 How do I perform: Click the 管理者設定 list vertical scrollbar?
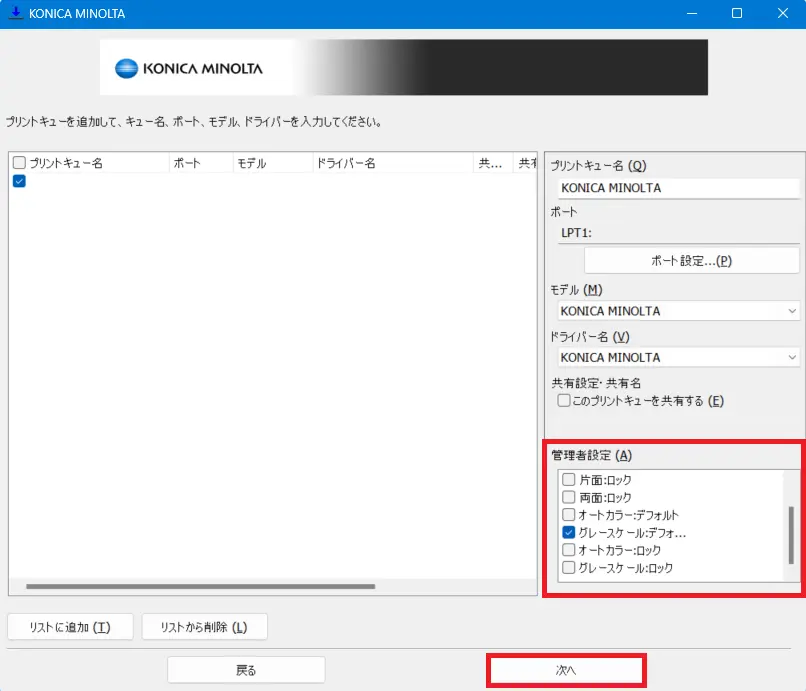791,535
